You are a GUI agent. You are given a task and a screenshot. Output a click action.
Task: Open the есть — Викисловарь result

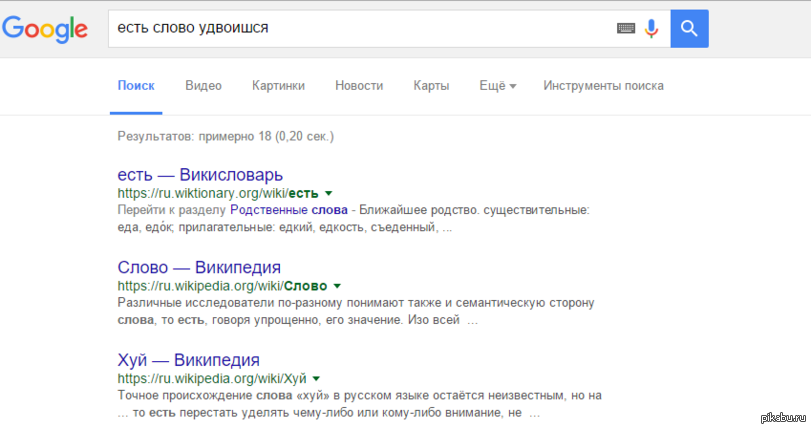tap(200, 175)
